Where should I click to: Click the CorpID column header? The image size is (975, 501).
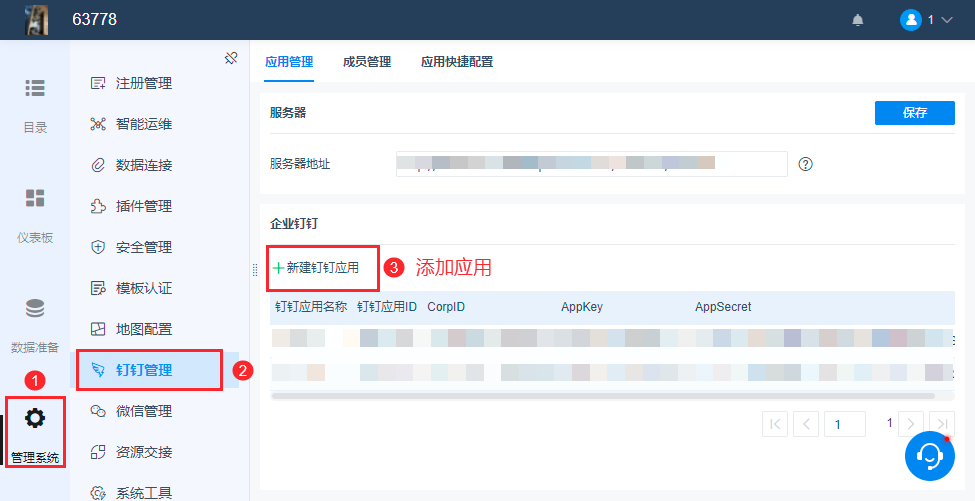point(446,307)
